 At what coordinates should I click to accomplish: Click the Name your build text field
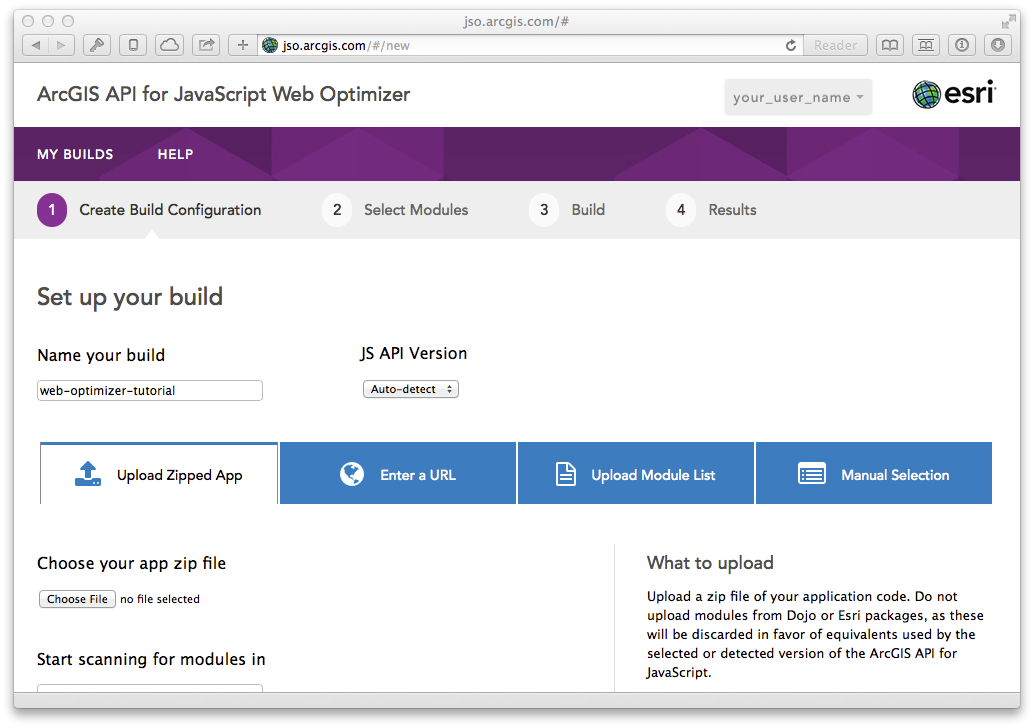coord(150,390)
